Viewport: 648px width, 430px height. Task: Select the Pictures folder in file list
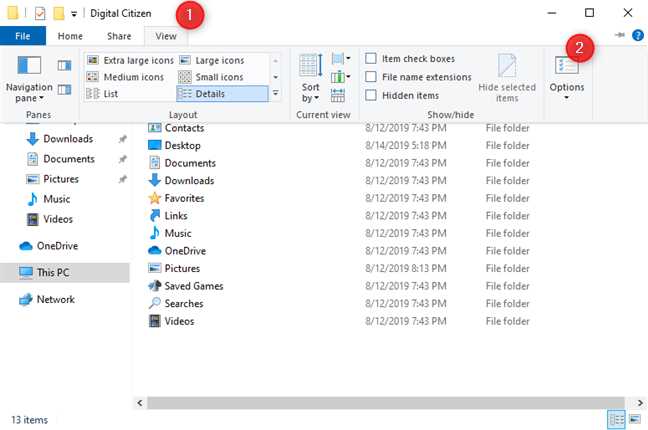point(174,268)
